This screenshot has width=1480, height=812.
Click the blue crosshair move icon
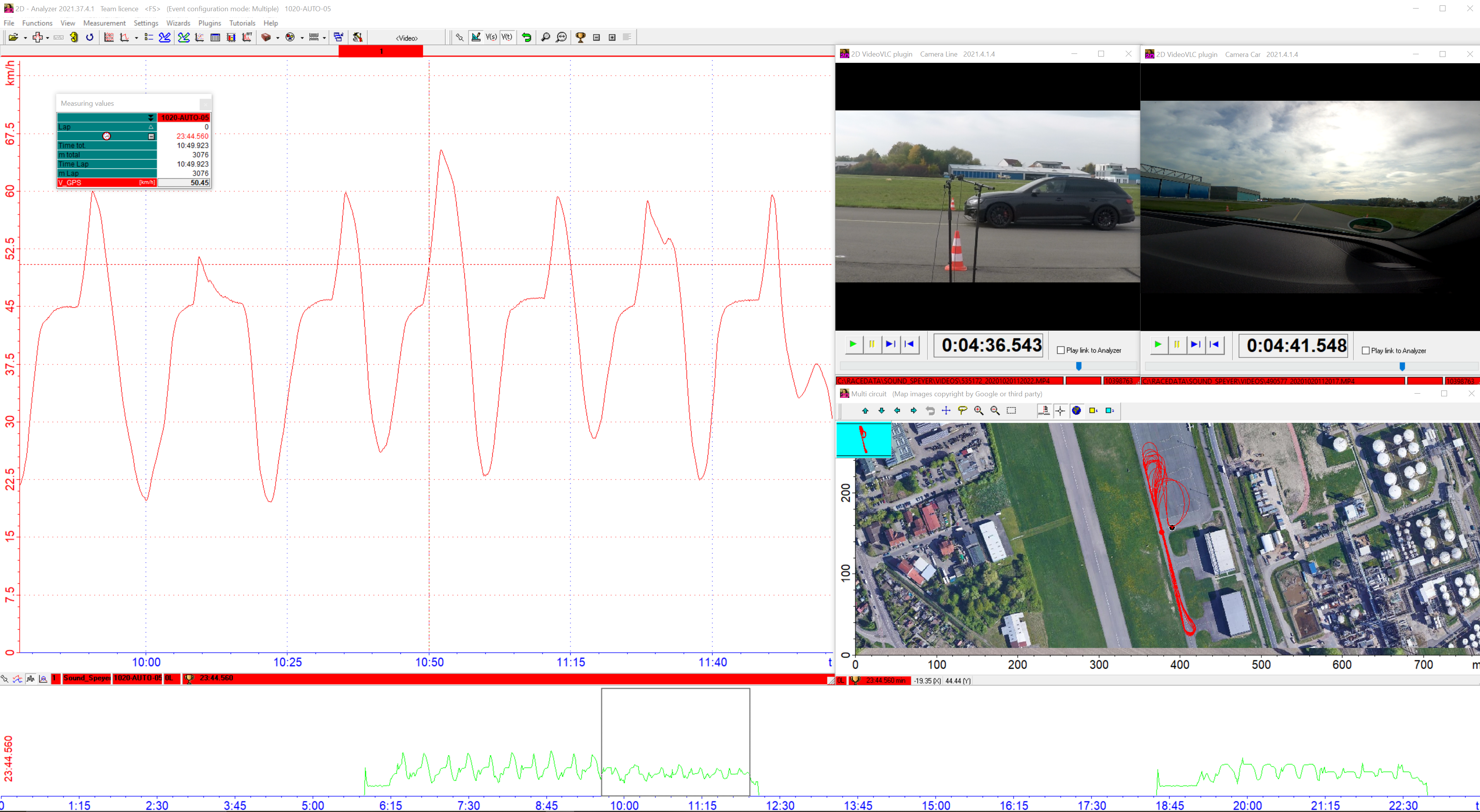[x=946, y=411]
